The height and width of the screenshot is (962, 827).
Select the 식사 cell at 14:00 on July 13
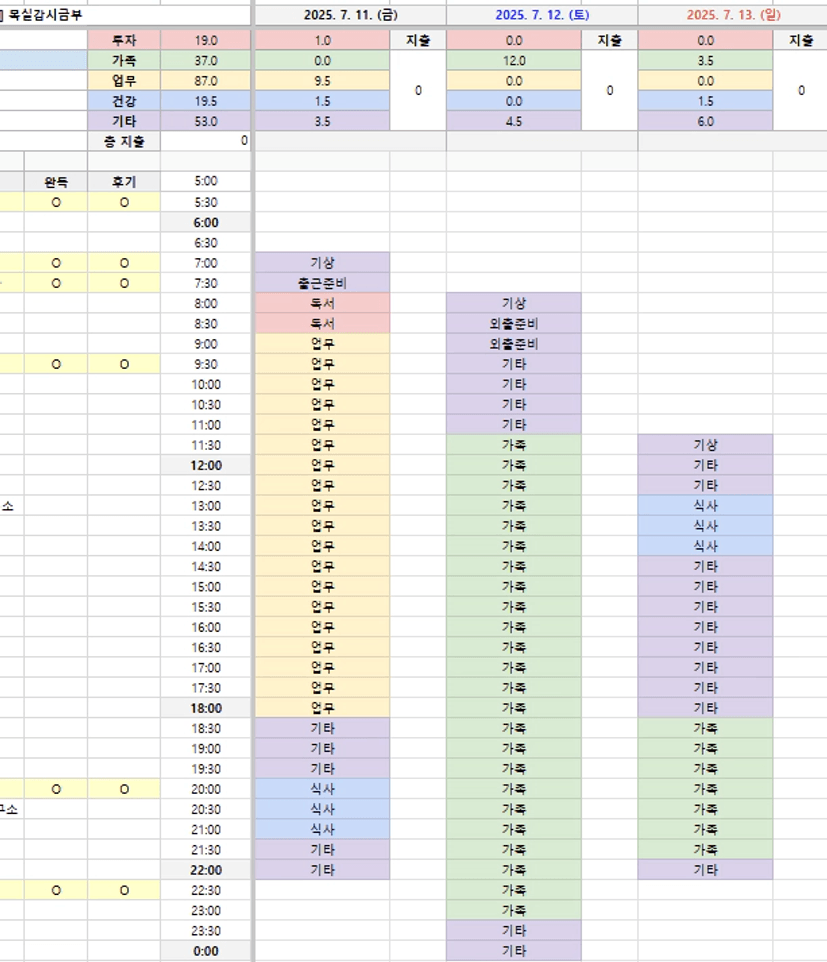click(x=706, y=547)
